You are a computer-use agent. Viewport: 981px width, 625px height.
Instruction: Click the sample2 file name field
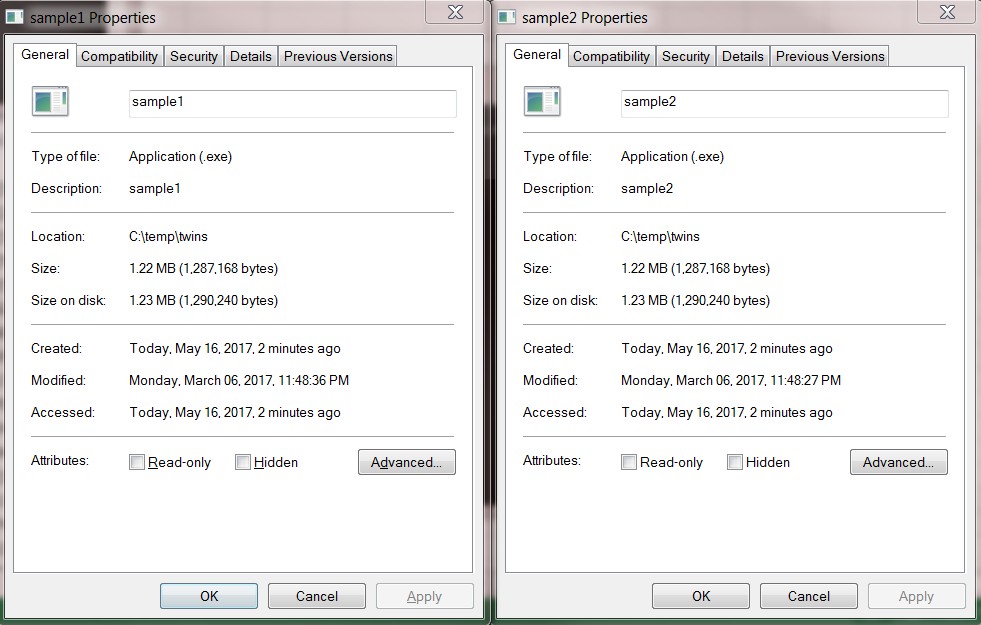pos(784,102)
